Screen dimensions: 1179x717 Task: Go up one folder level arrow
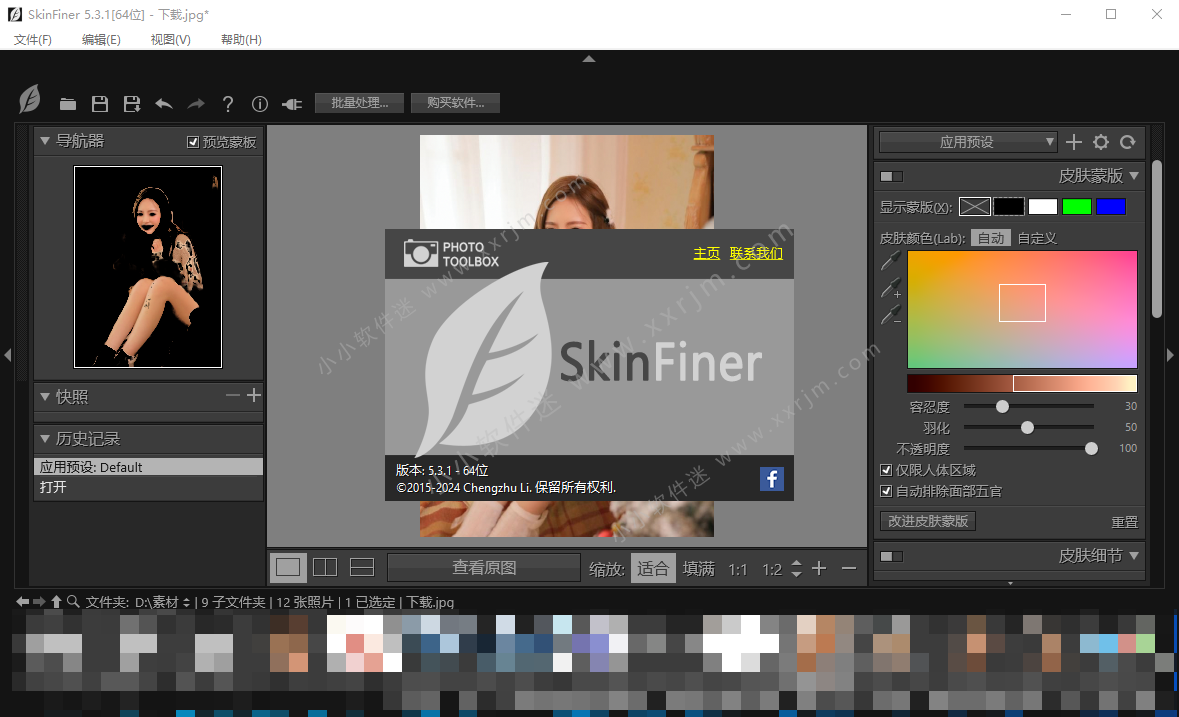(x=56, y=601)
